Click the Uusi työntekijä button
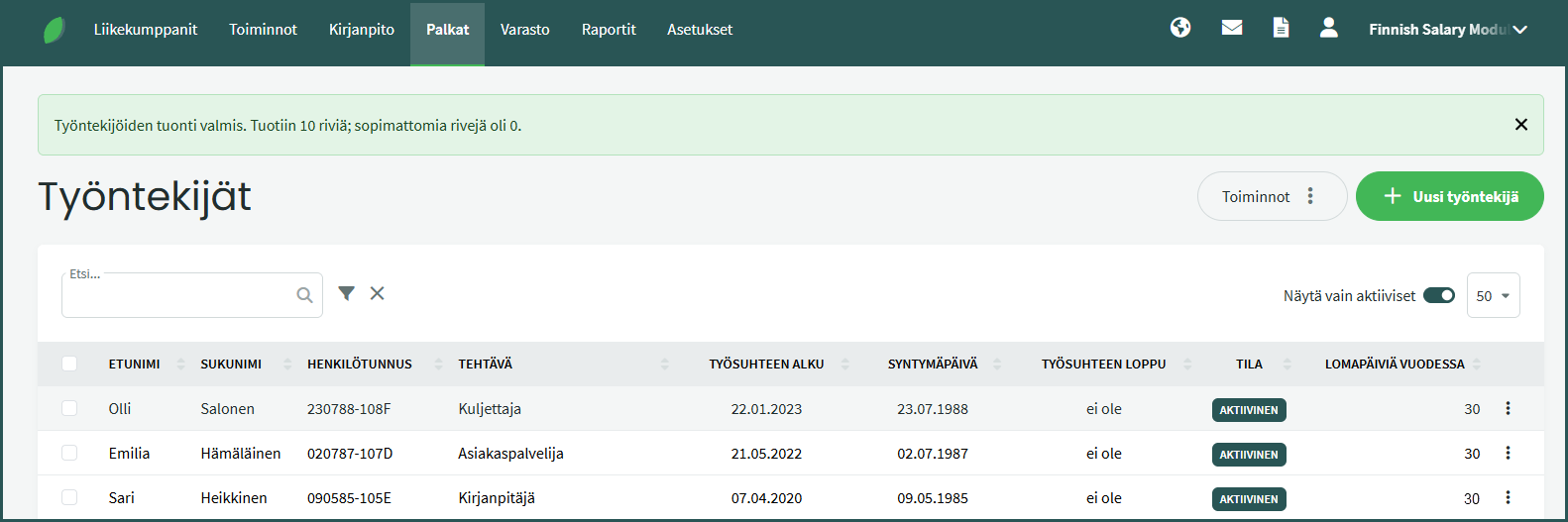Screen dimensions: 1568x522 pos(1449,196)
